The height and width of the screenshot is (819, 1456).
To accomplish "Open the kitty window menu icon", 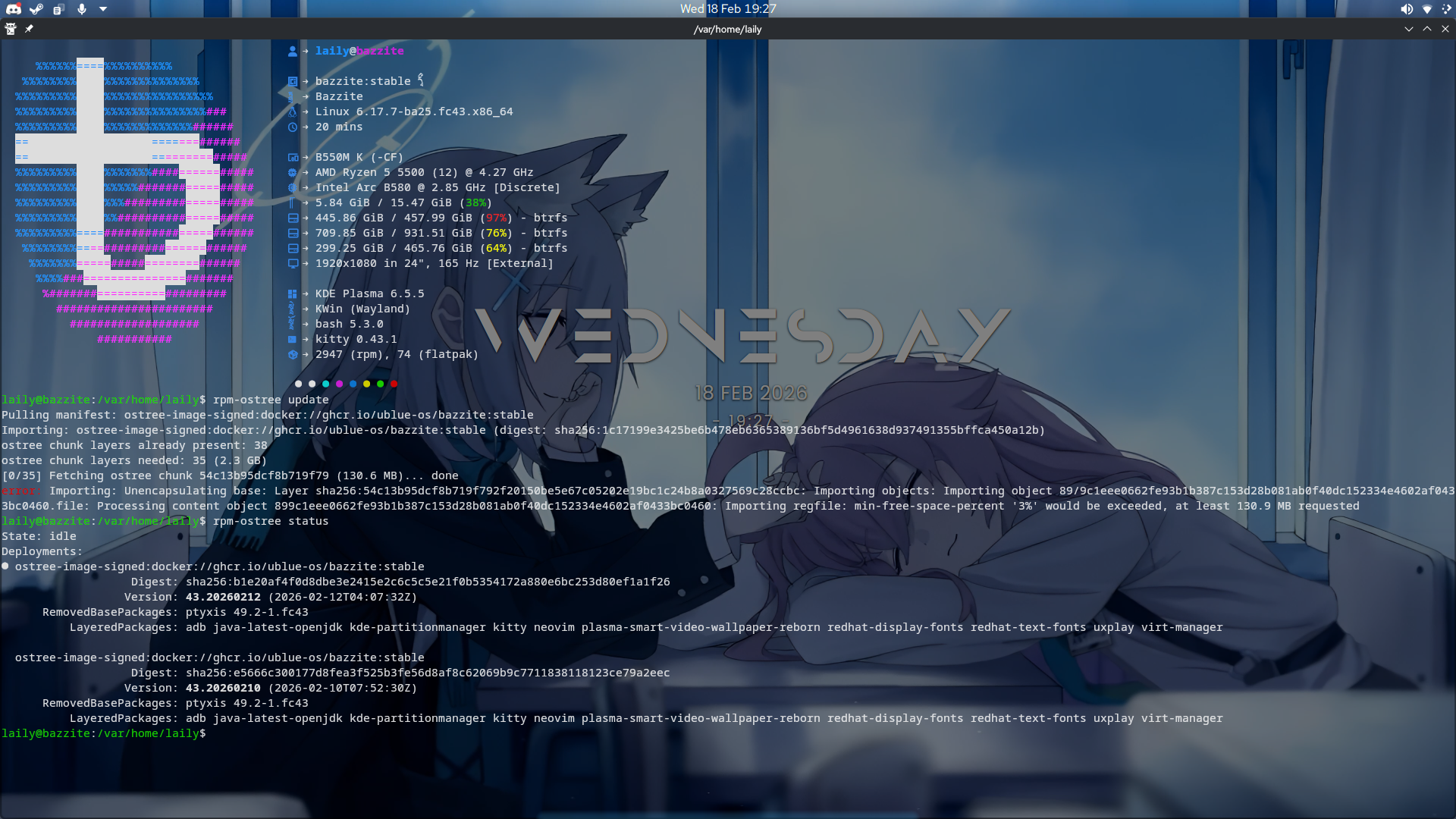I will [x=11, y=29].
